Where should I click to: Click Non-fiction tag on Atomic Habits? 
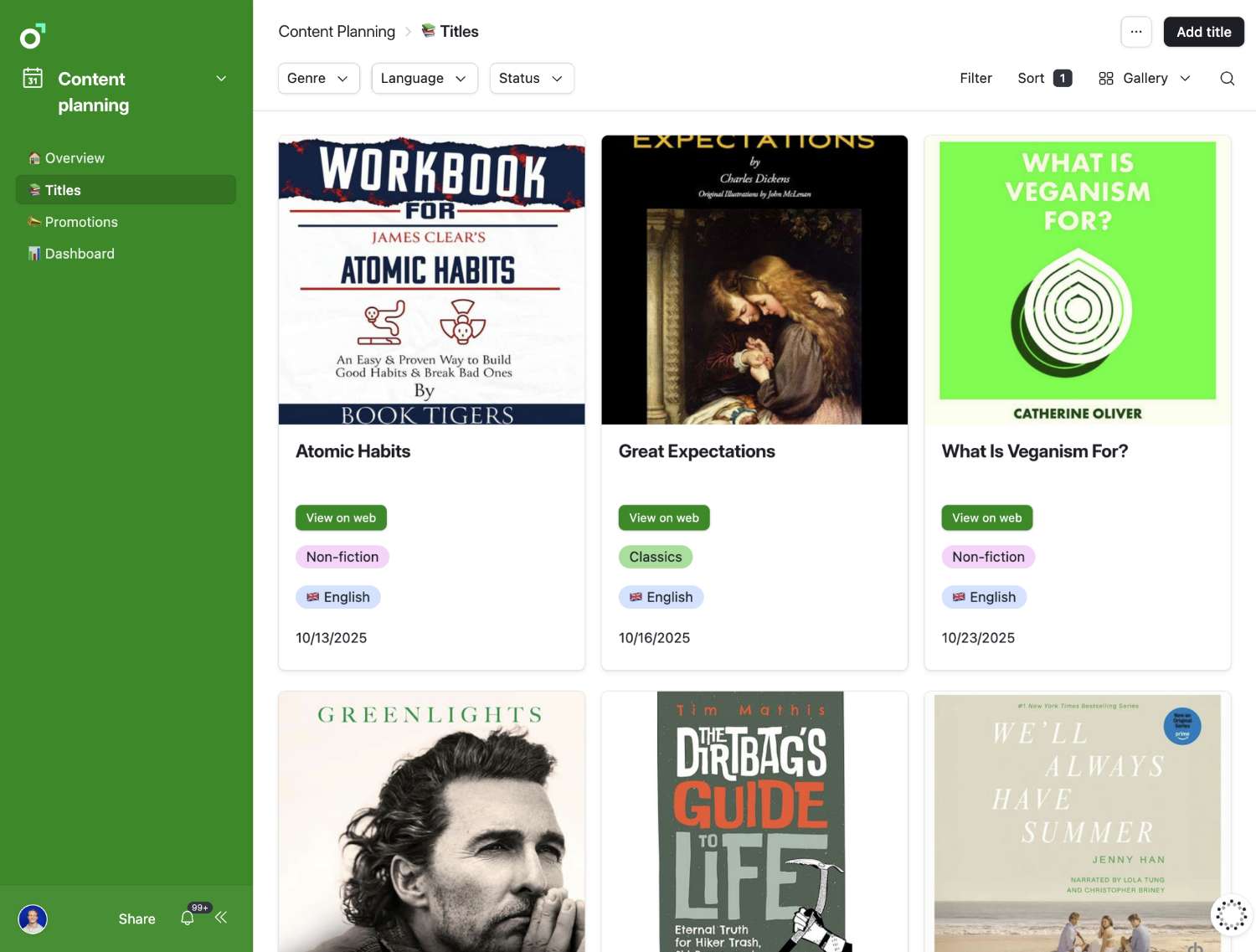tap(342, 557)
